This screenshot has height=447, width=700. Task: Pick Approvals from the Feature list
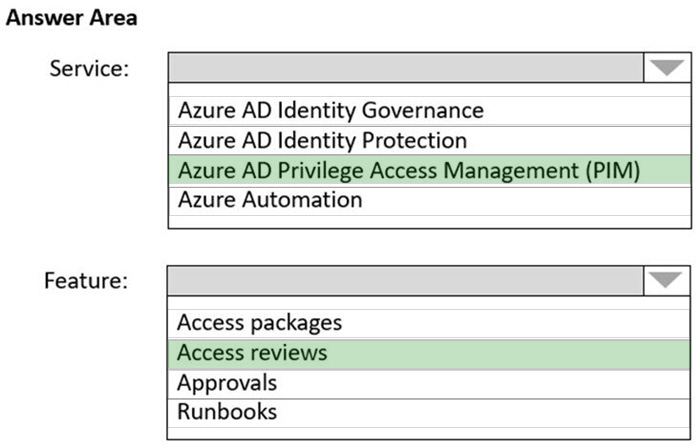pyautogui.click(x=227, y=382)
